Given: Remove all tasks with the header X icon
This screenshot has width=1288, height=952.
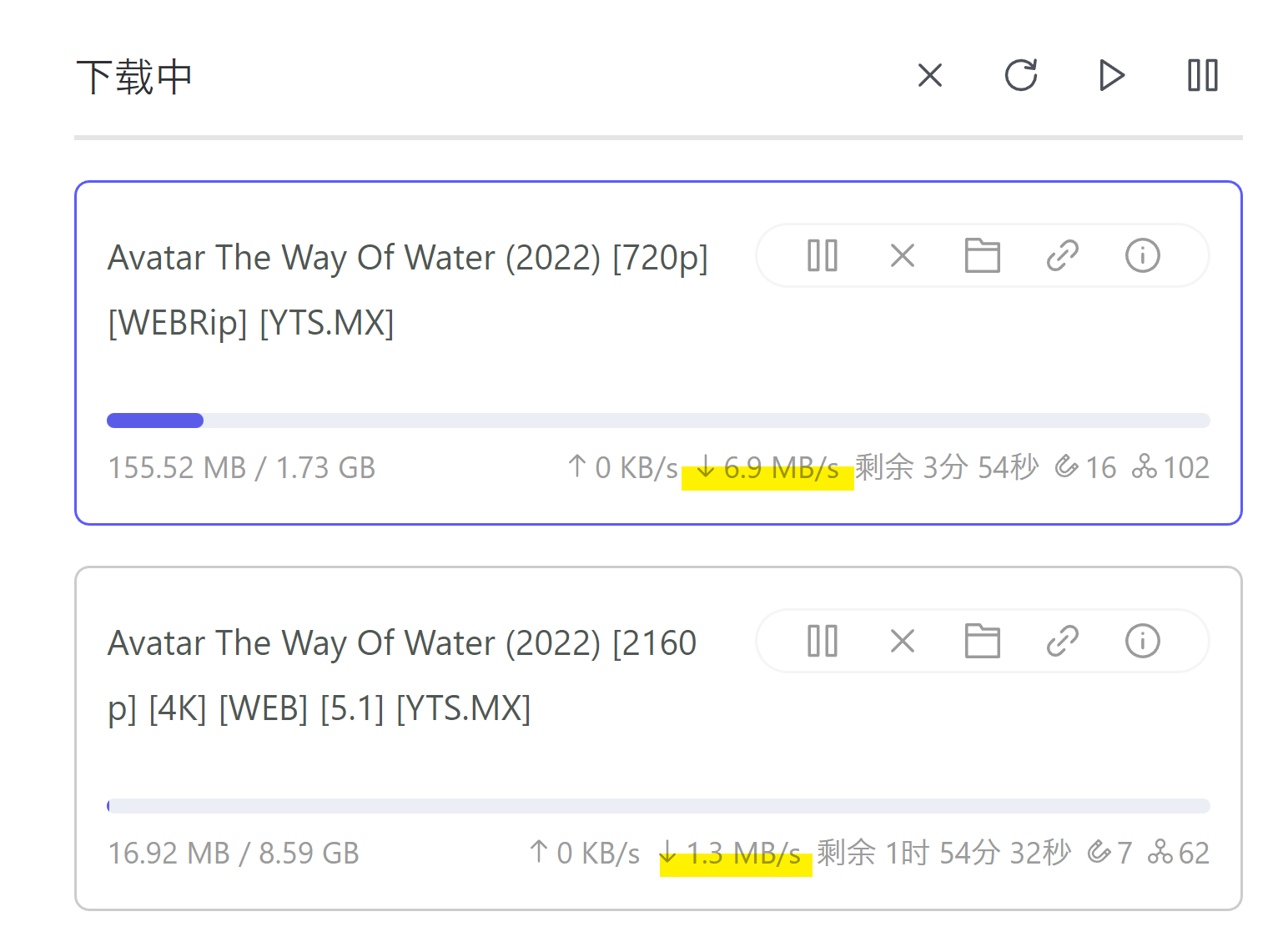Looking at the screenshot, I should (x=929, y=76).
